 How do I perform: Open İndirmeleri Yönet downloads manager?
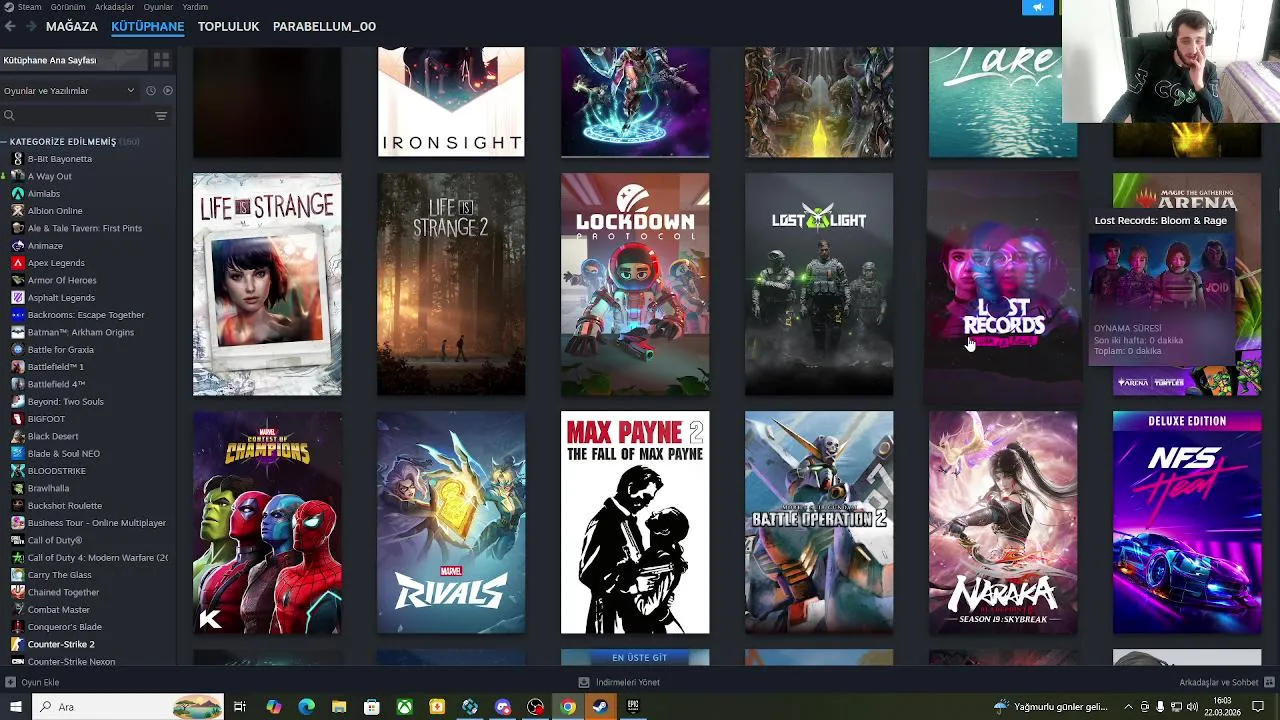click(x=619, y=682)
